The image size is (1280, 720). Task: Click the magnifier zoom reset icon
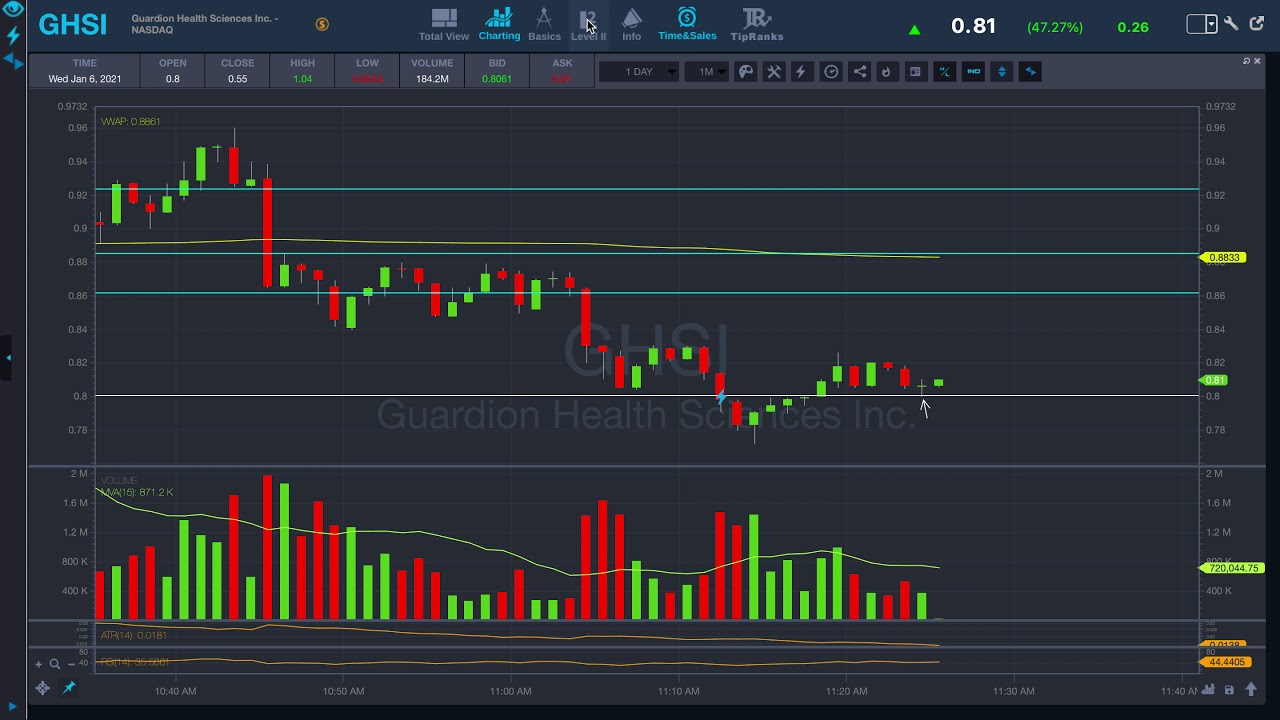[x=55, y=664]
